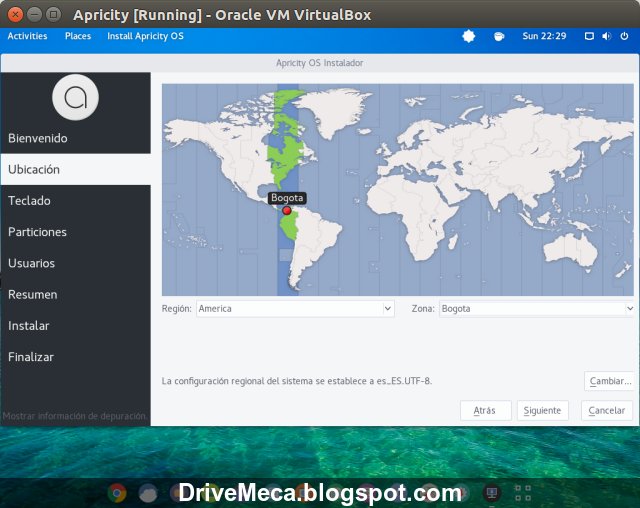
Task: Click the Apricity logo in sidebar
Action: [x=76, y=97]
